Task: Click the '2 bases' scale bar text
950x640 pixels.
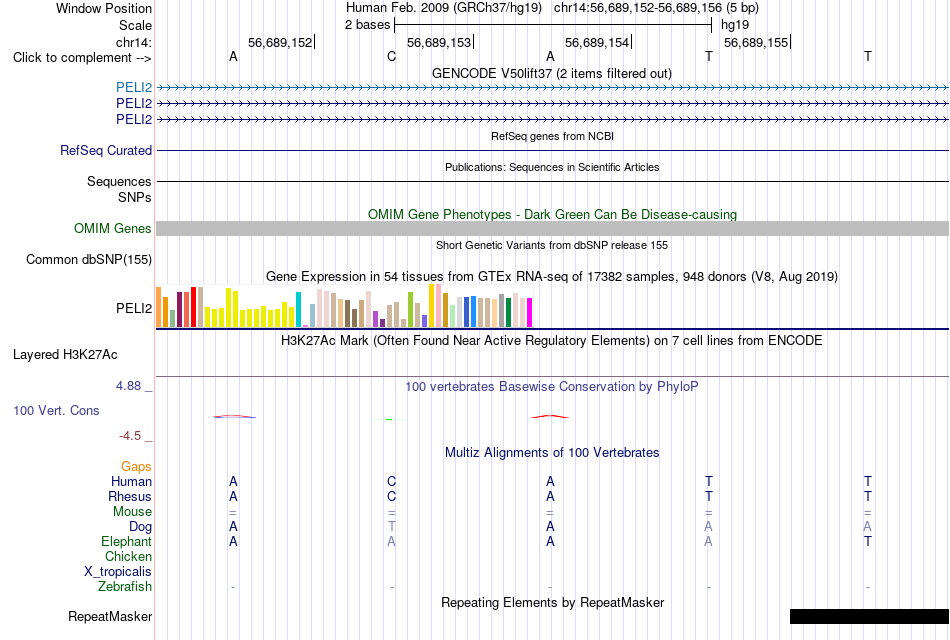Action: [x=367, y=25]
